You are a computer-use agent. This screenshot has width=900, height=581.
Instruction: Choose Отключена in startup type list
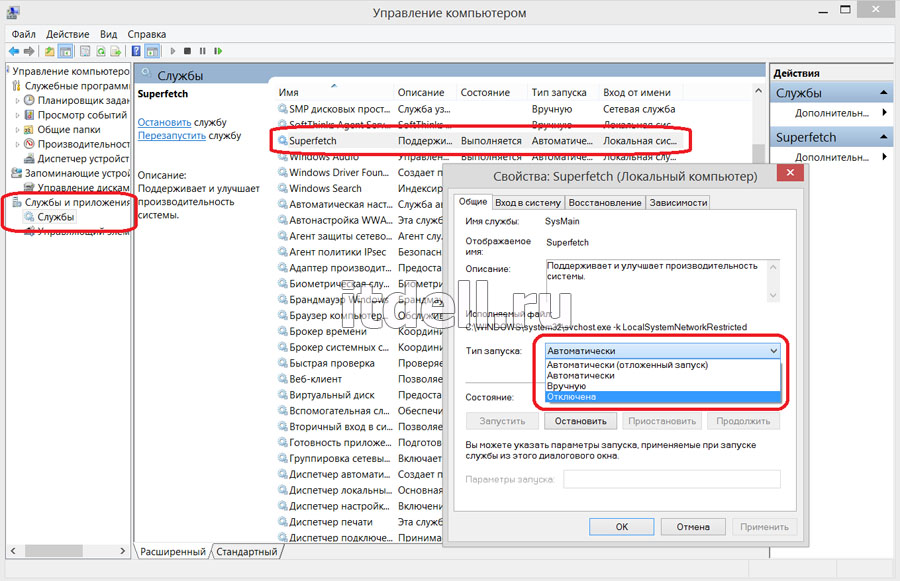[x=662, y=397]
